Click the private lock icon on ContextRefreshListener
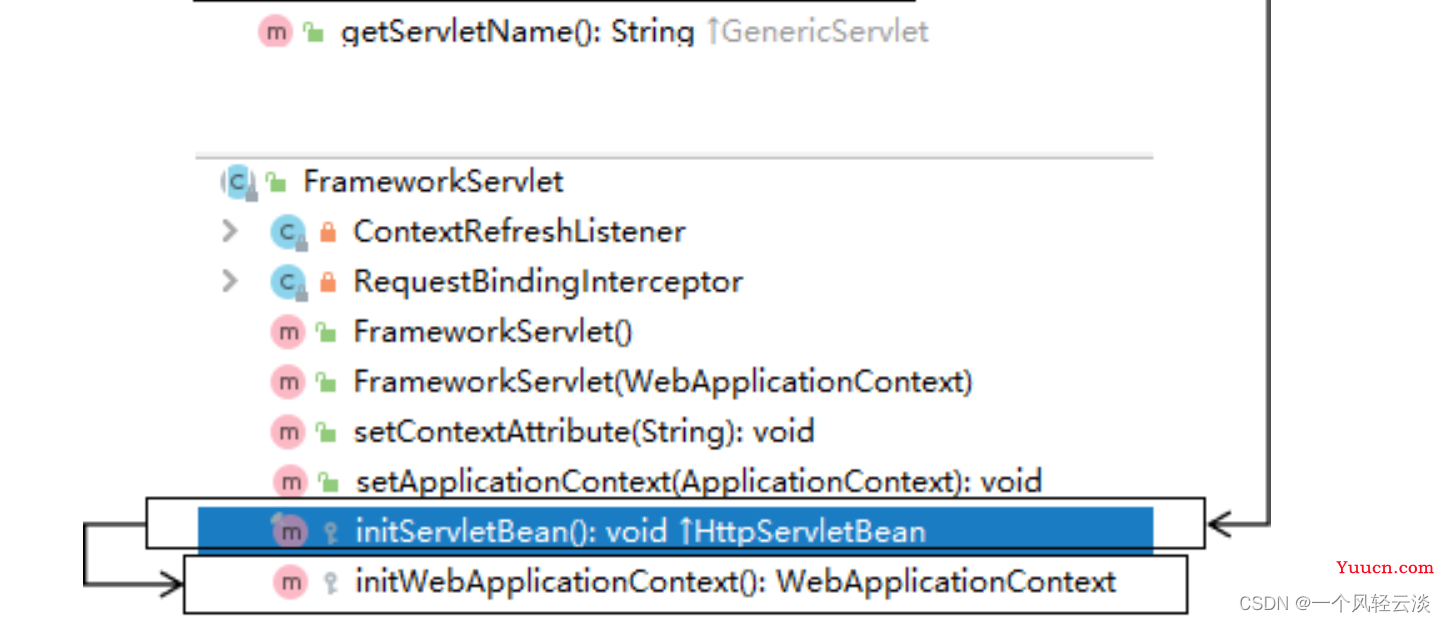This screenshot has height=622, width=1446. tap(327, 232)
